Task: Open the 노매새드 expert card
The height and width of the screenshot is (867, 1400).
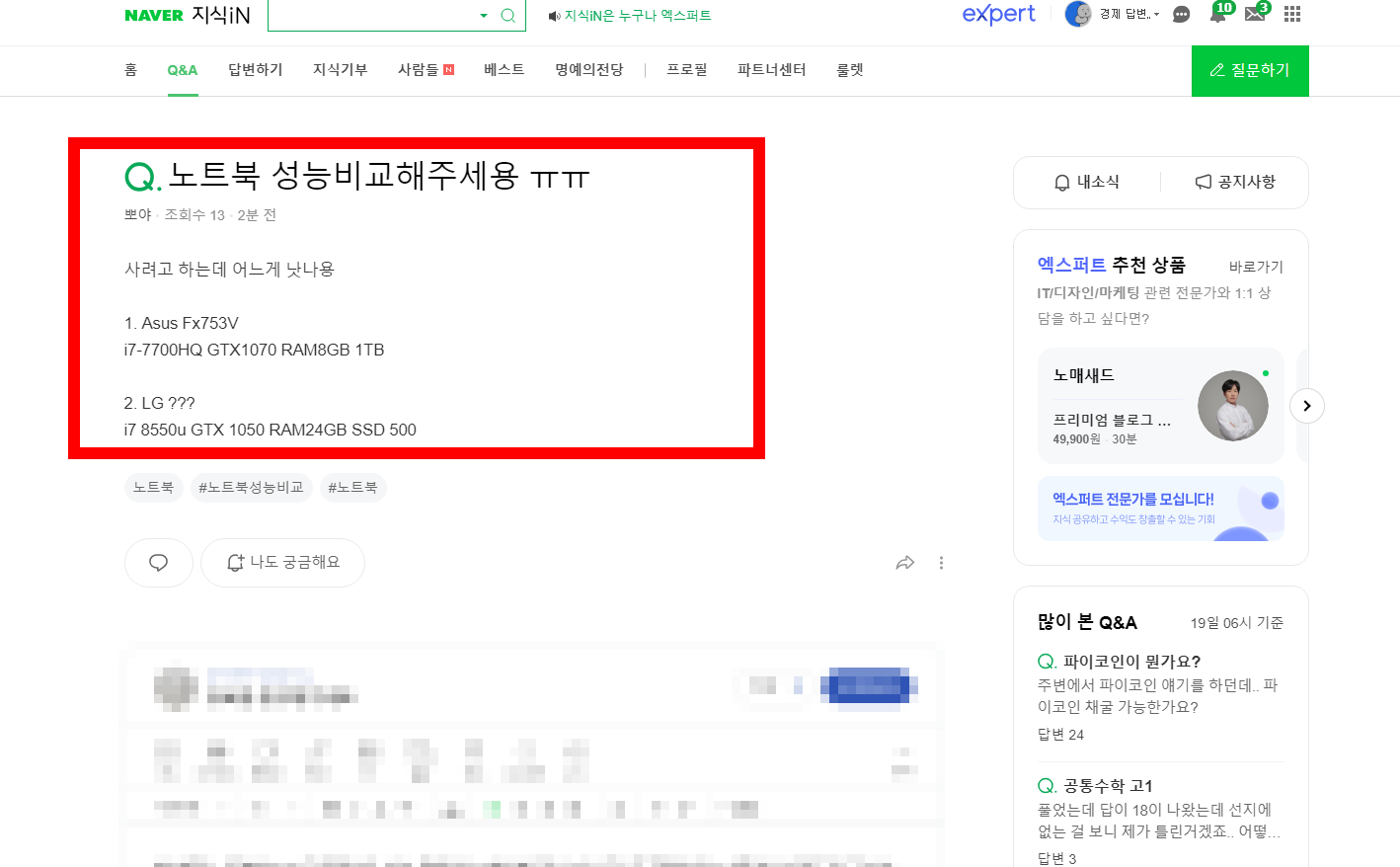Action: pos(1160,406)
